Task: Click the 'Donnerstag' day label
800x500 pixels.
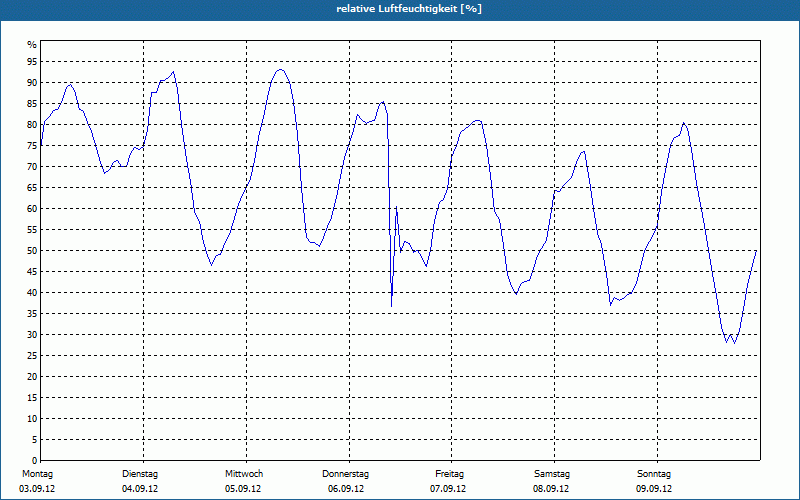Action: 345,474
